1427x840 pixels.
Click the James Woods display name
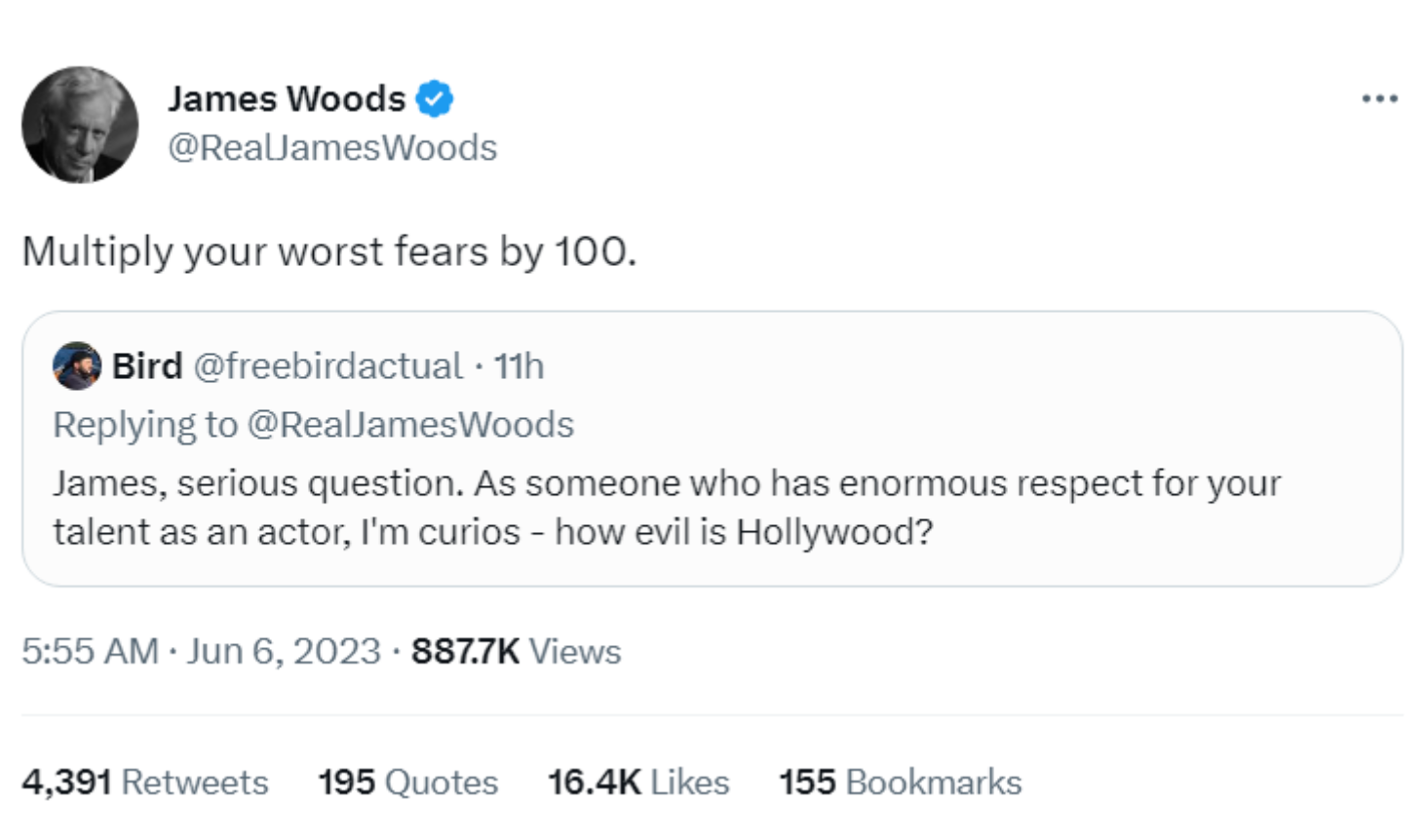click(x=286, y=98)
